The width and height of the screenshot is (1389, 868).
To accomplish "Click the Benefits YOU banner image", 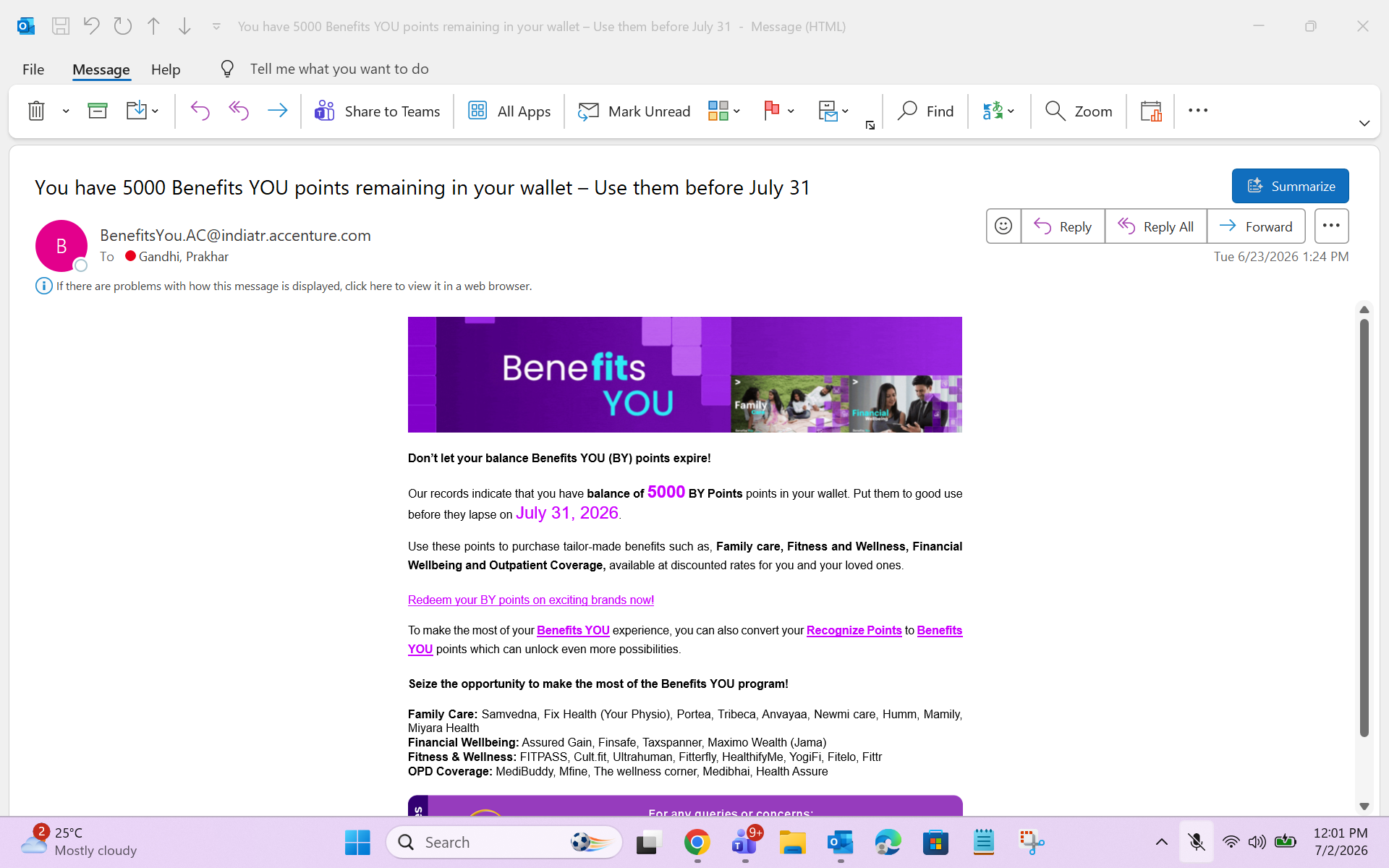I will point(685,375).
